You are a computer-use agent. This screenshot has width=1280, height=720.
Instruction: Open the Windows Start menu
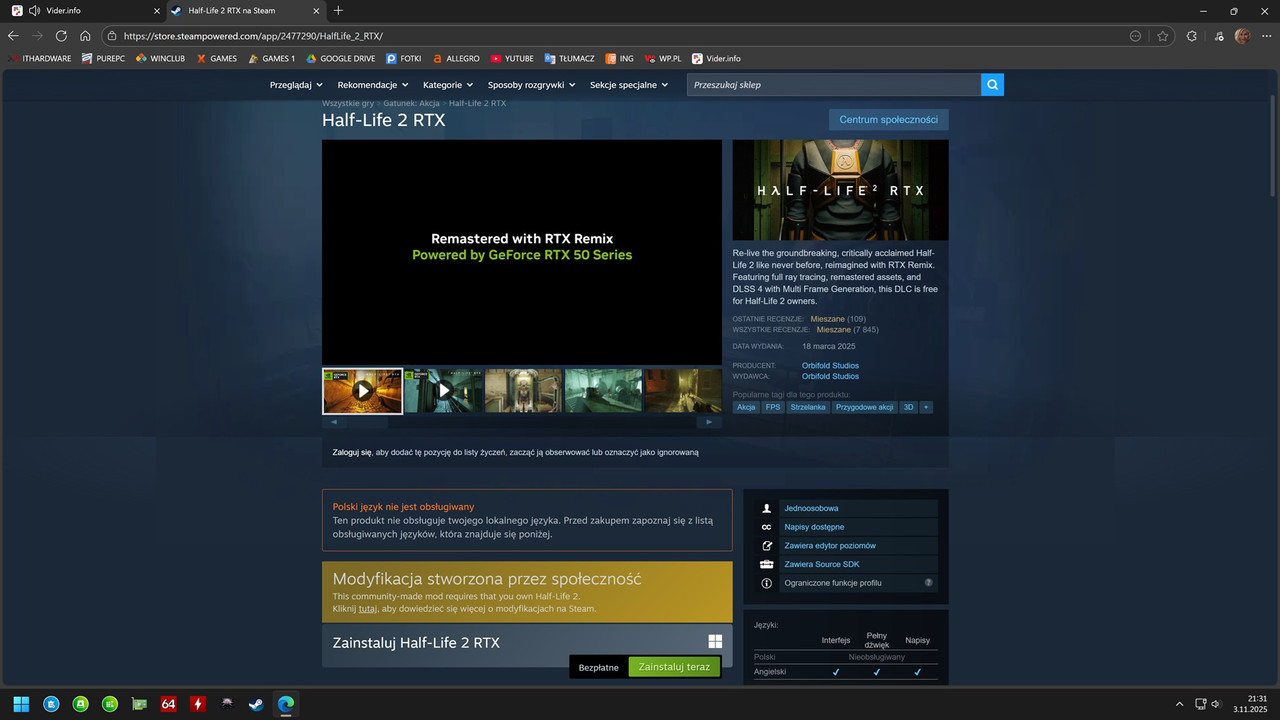[21, 703]
